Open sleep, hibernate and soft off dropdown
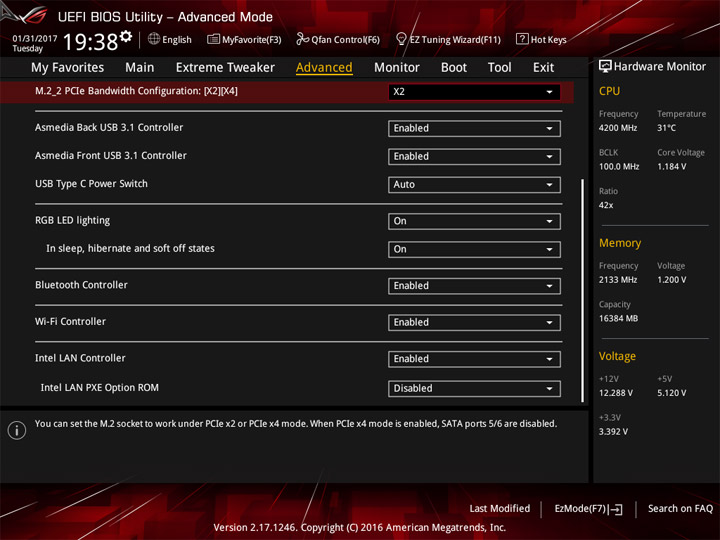 [474, 249]
